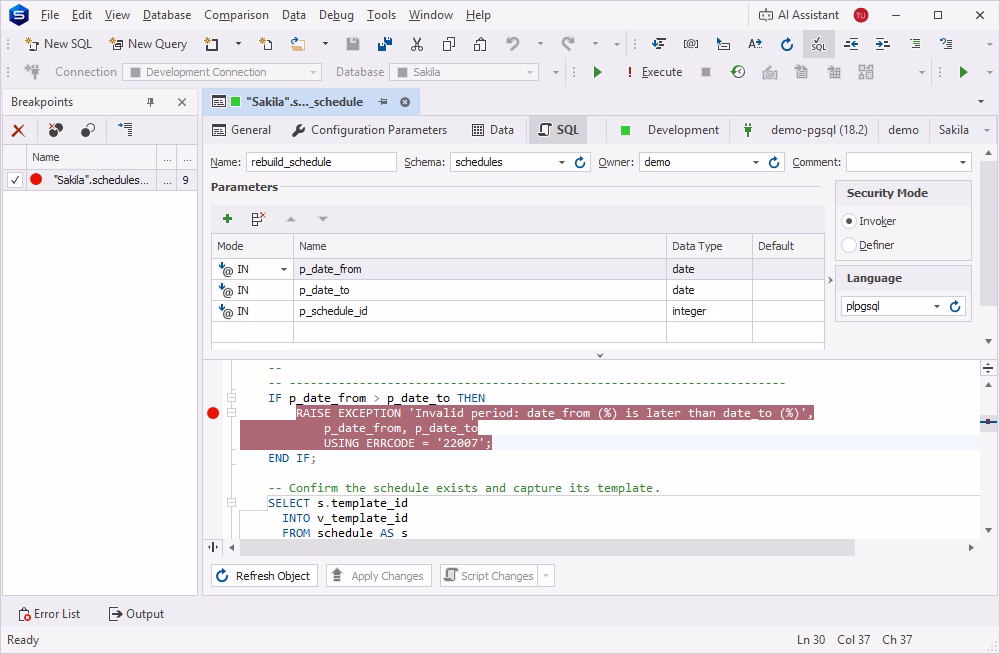The height and width of the screenshot is (654, 1000).
Task: Click the refresh icon in top toolbar
Action: coord(787,44)
